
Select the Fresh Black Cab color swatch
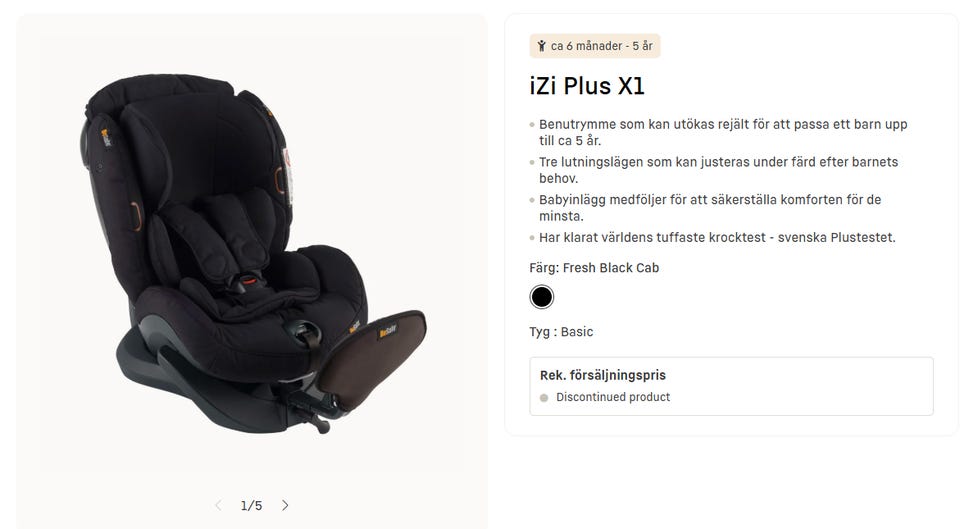(541, 297)
